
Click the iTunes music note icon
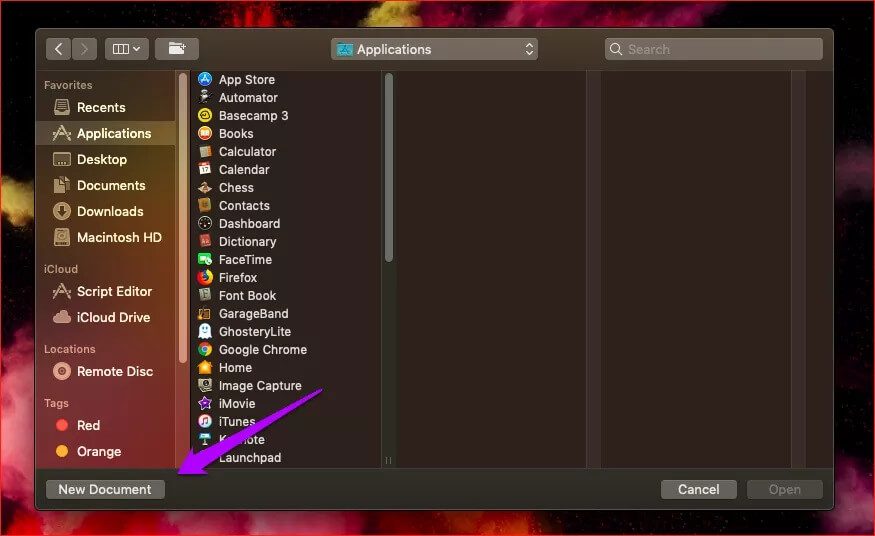[x=205, y=421]
